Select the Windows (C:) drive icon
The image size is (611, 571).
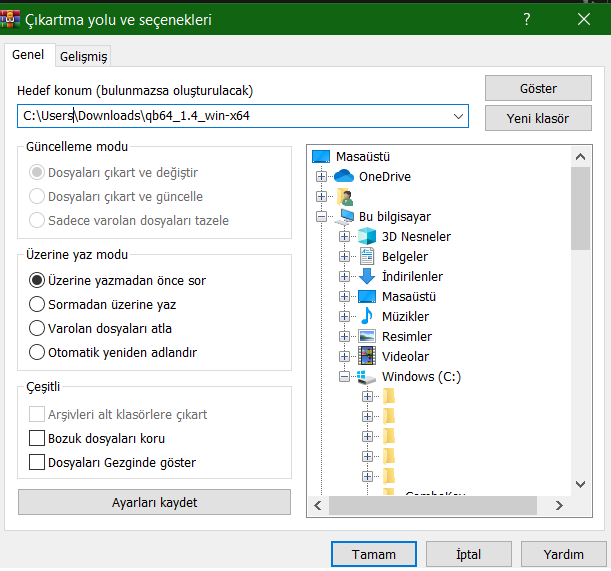(x=367, y=377)
